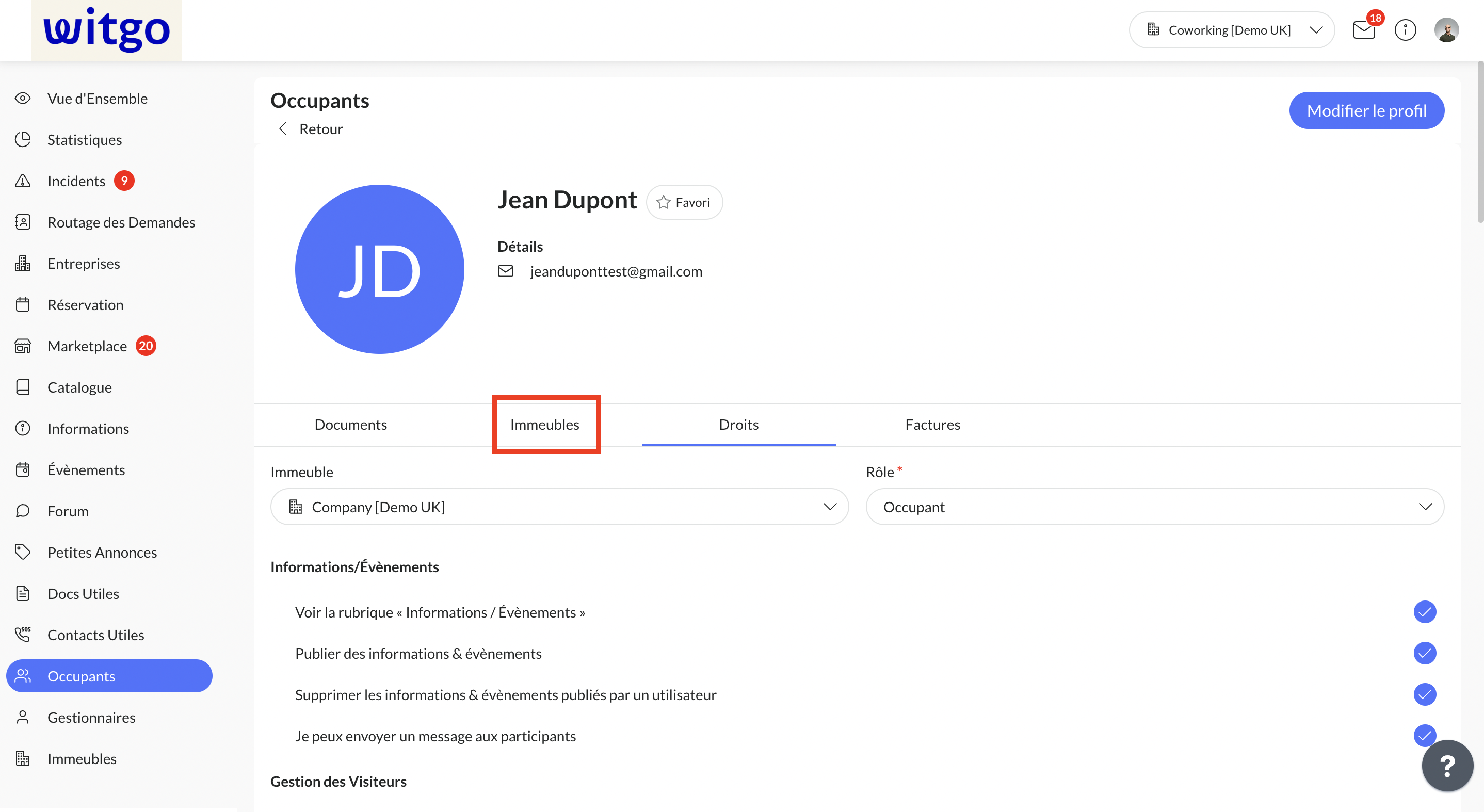Switch to the Immeubles tab
Image resolution: width=1484 pixels, height=812 pixels.
[544, 425]
